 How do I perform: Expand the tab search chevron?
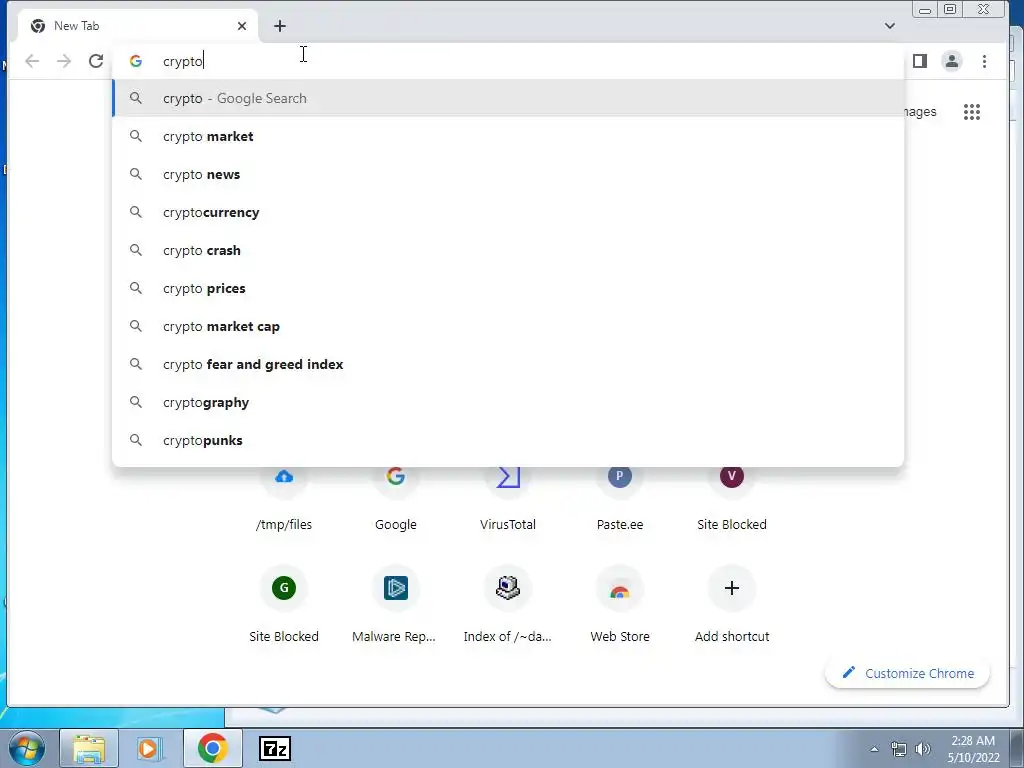pyautogui.click(x=889, y=26)
